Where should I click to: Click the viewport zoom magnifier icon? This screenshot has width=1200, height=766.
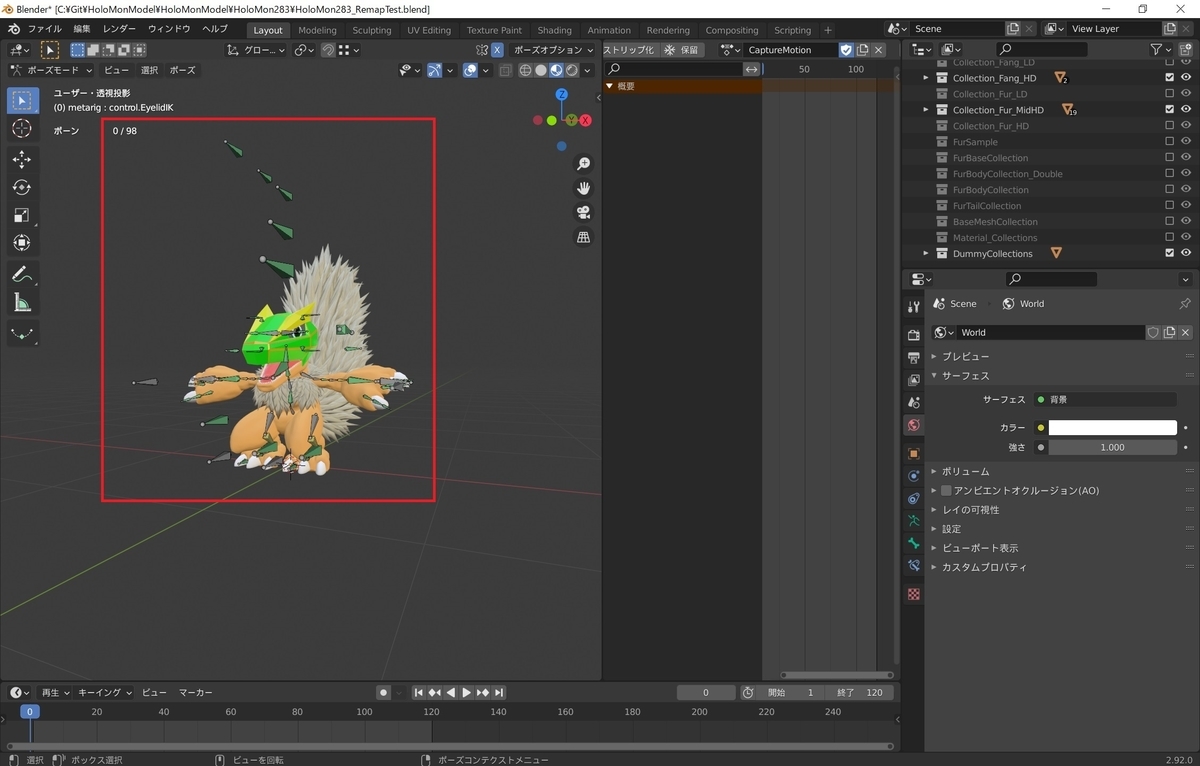point(584,164)
